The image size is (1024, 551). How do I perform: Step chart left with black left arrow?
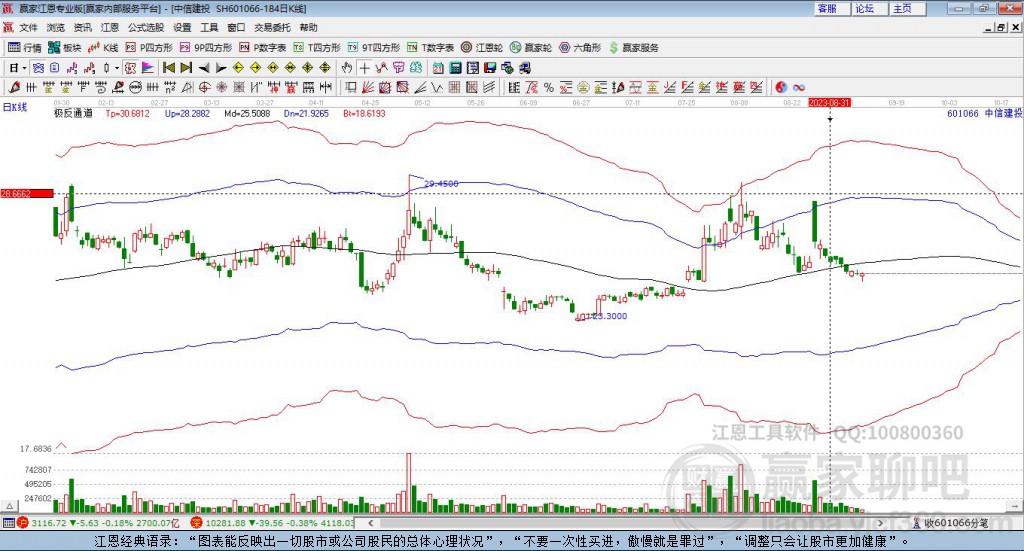pyautogui.click(x=204, y=68)
